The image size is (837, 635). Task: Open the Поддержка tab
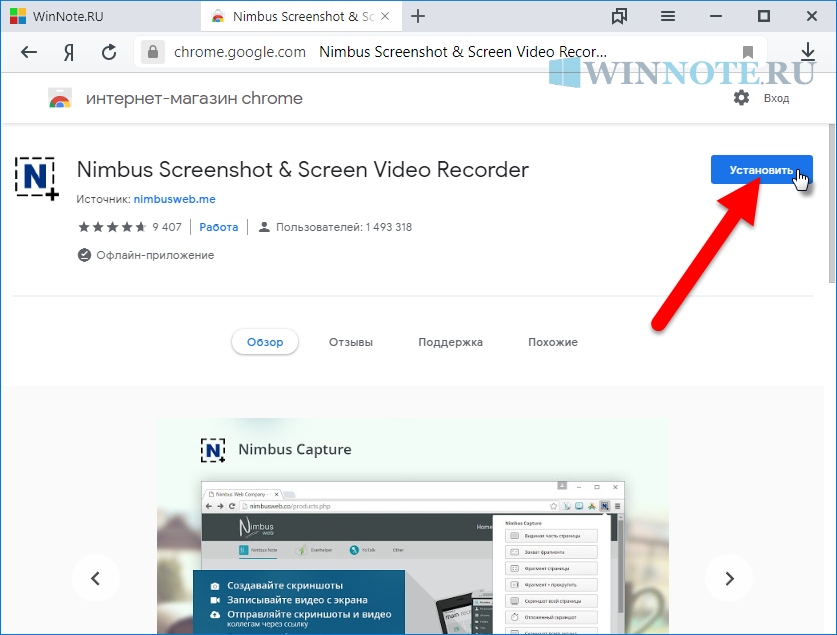[451, 342]
